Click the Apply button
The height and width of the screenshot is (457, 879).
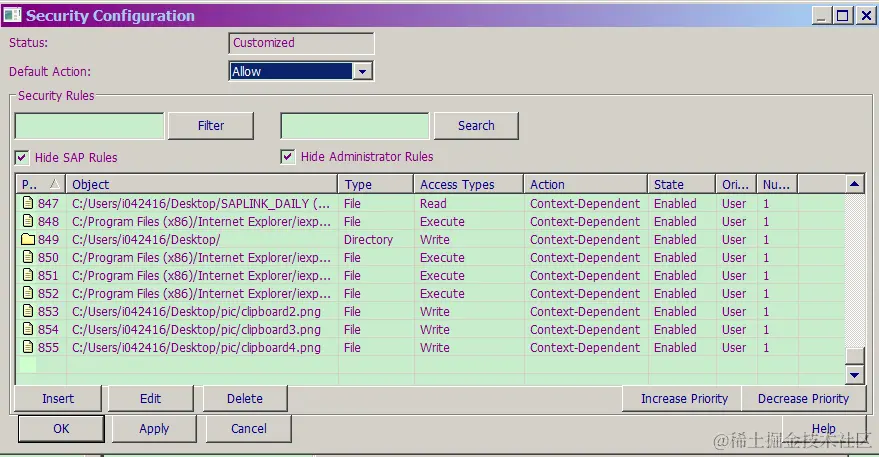154,428
